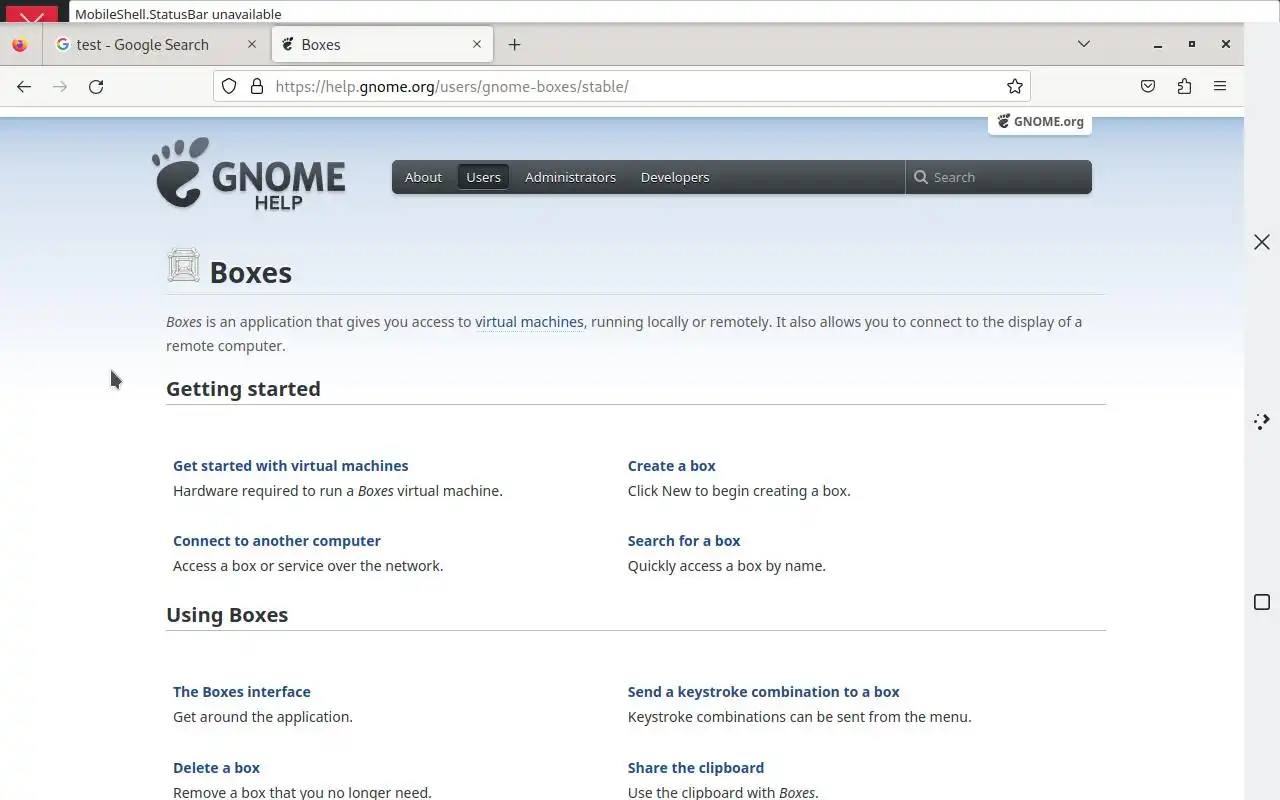Viewport: 1280px width, 800px height.
Task: Click the URL address bar
Action: [x=622, y=86]
